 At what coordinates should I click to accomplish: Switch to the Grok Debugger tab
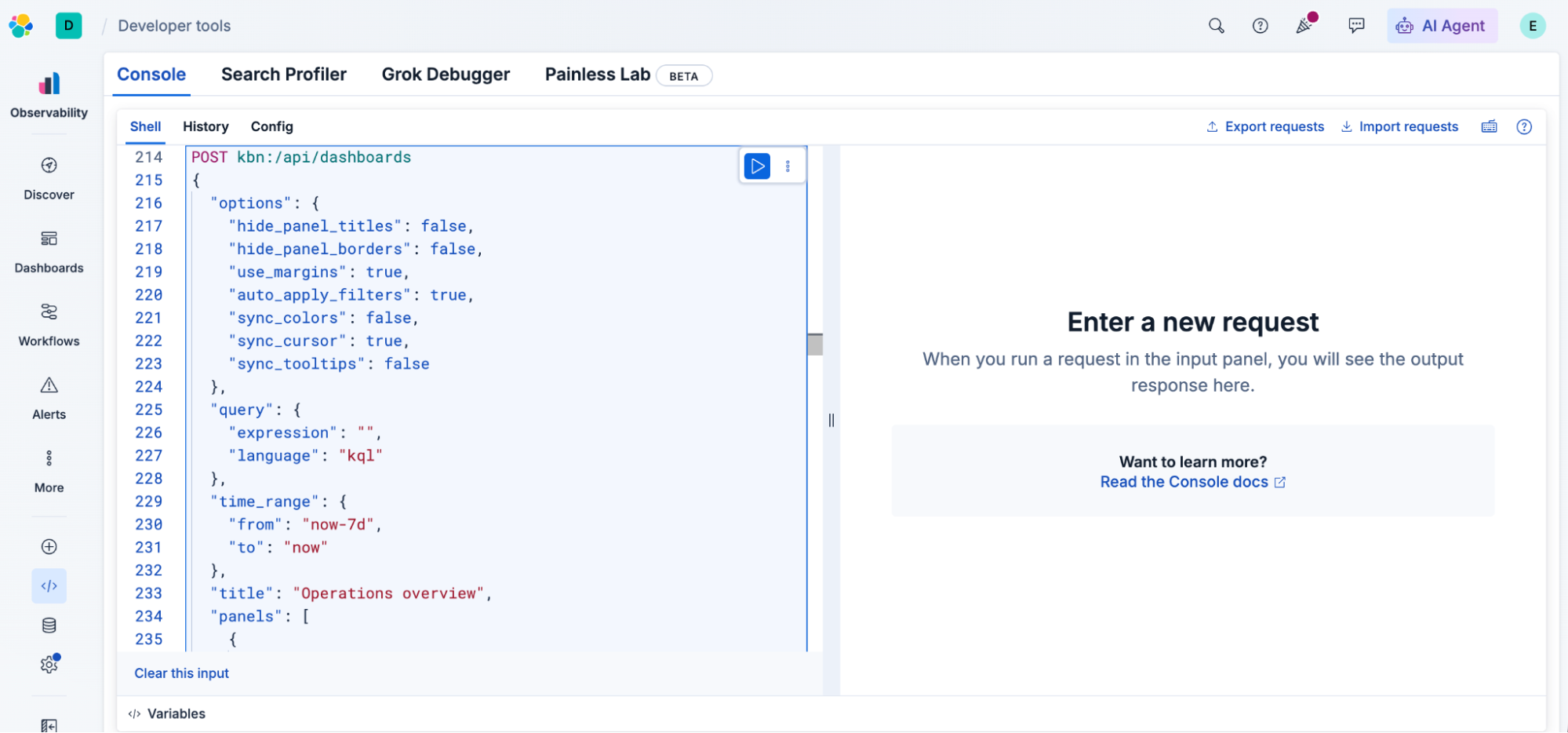446,75
